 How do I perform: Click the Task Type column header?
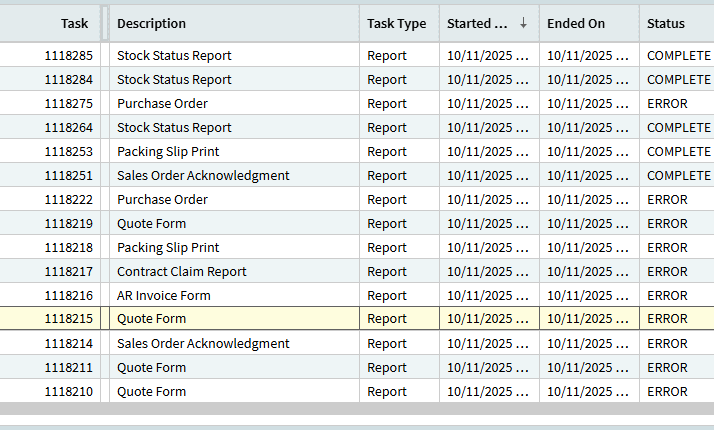396,23
